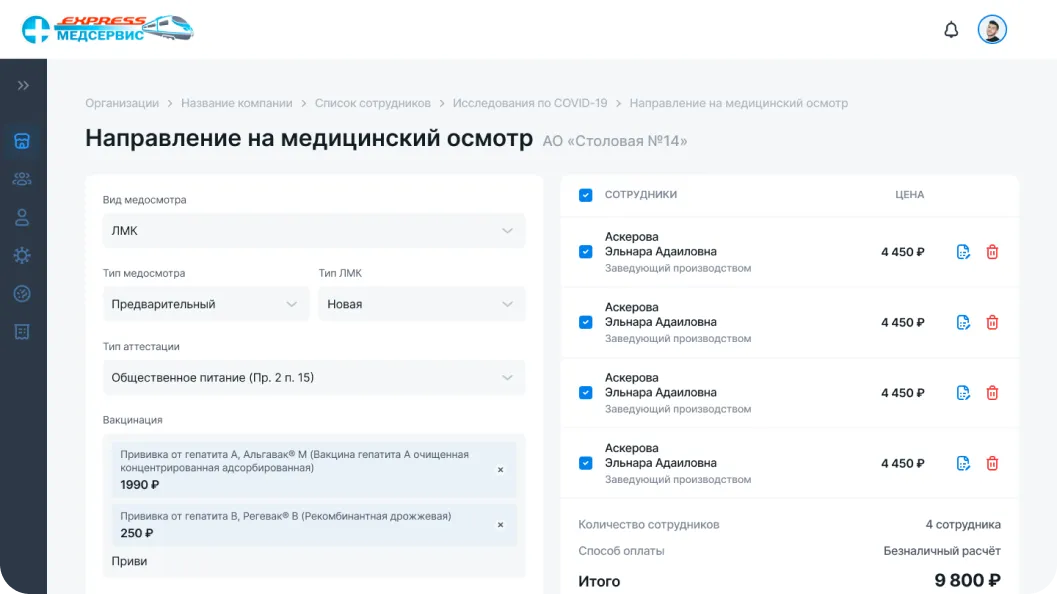Edit document icon for second employee row

point(963,322)
